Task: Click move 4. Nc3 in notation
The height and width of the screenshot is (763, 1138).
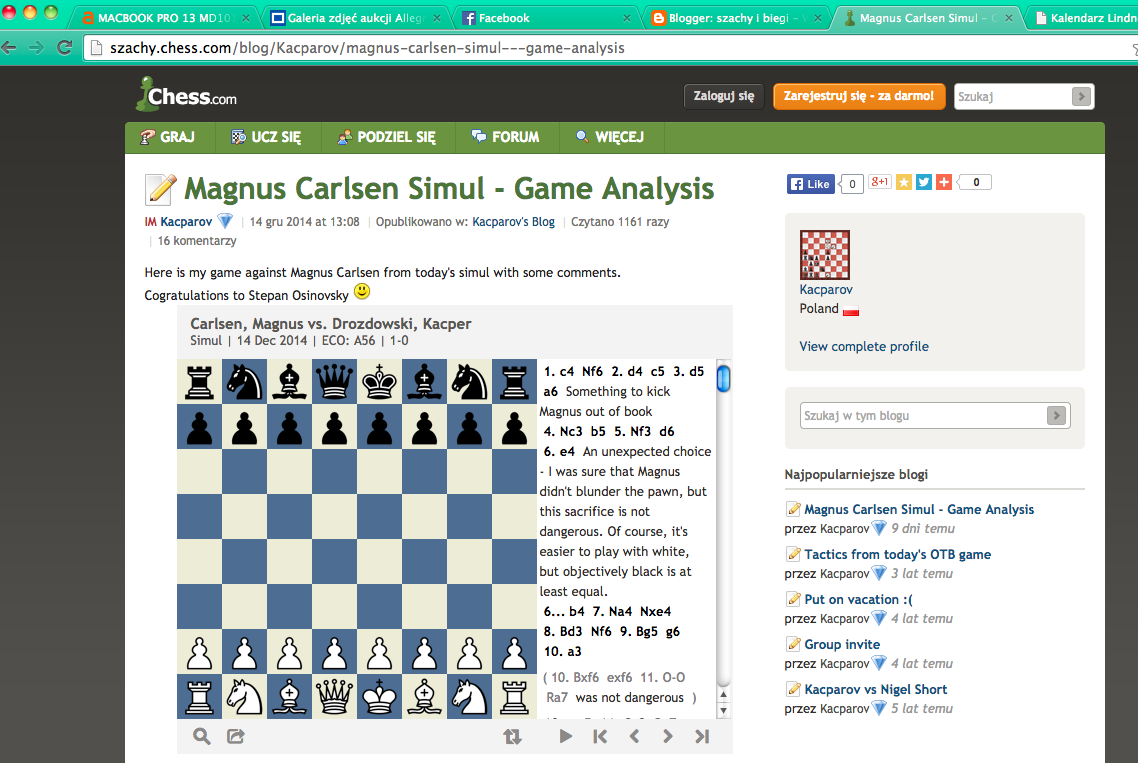Action: tap(562, 431)
